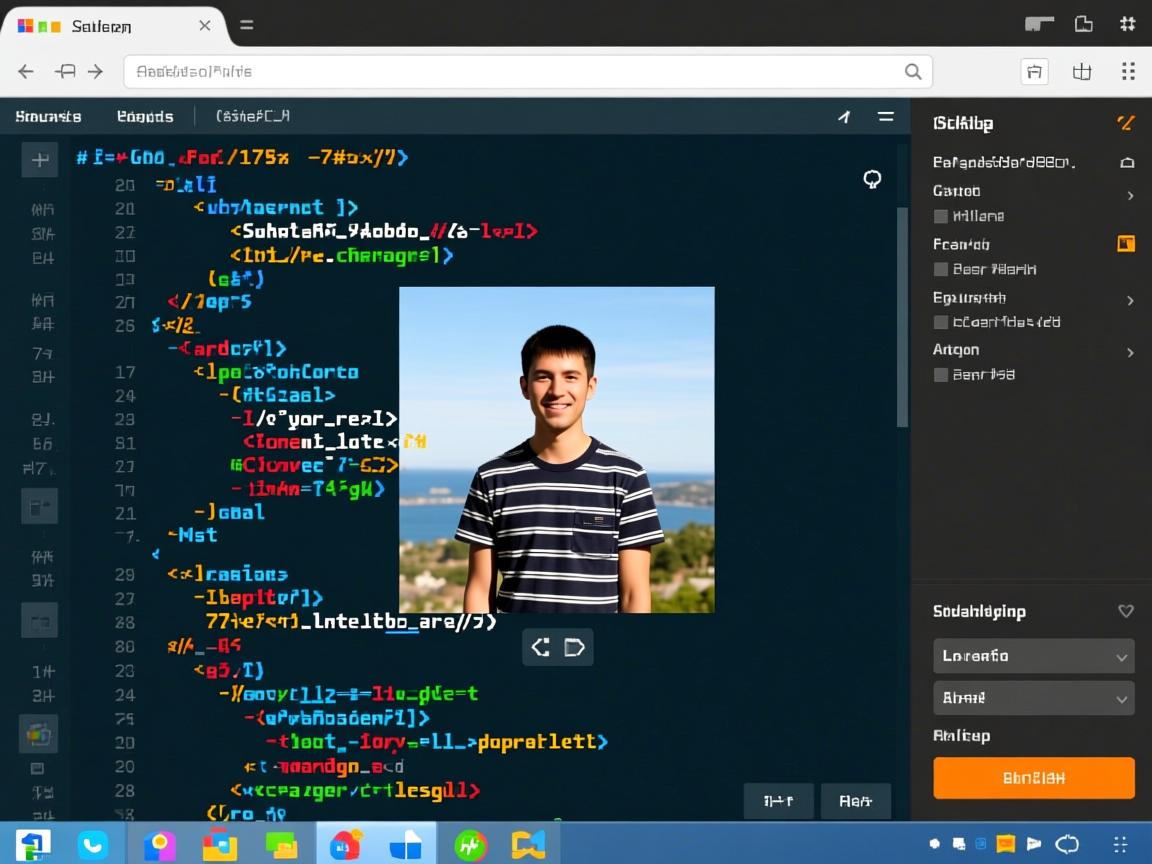Open the second dropdown in lower side panel
Viewport: 1152px width, 864px height.
pos(1033,698)
